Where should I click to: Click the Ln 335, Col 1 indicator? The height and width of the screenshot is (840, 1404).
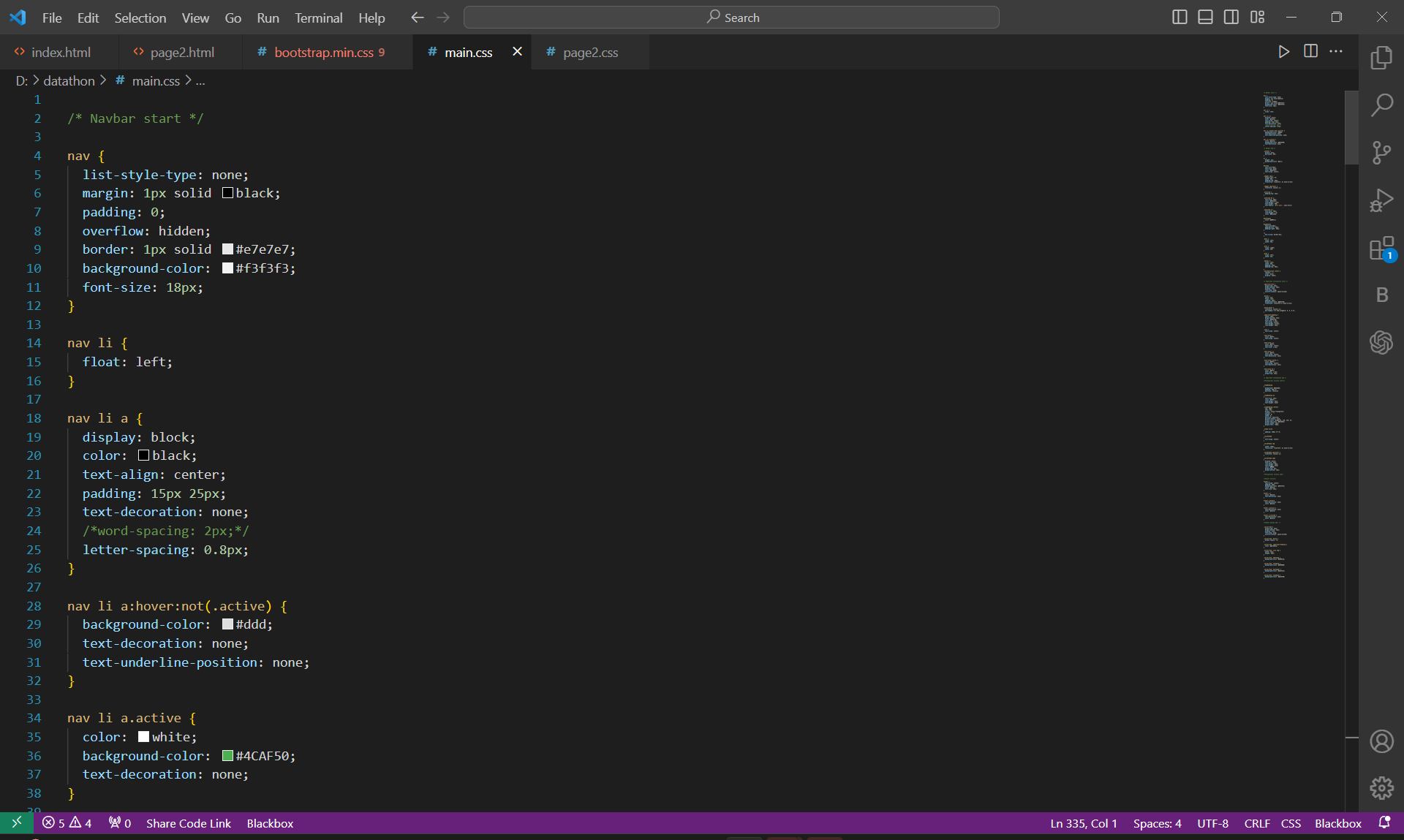pyautogui.click(x=1083, y=823)
